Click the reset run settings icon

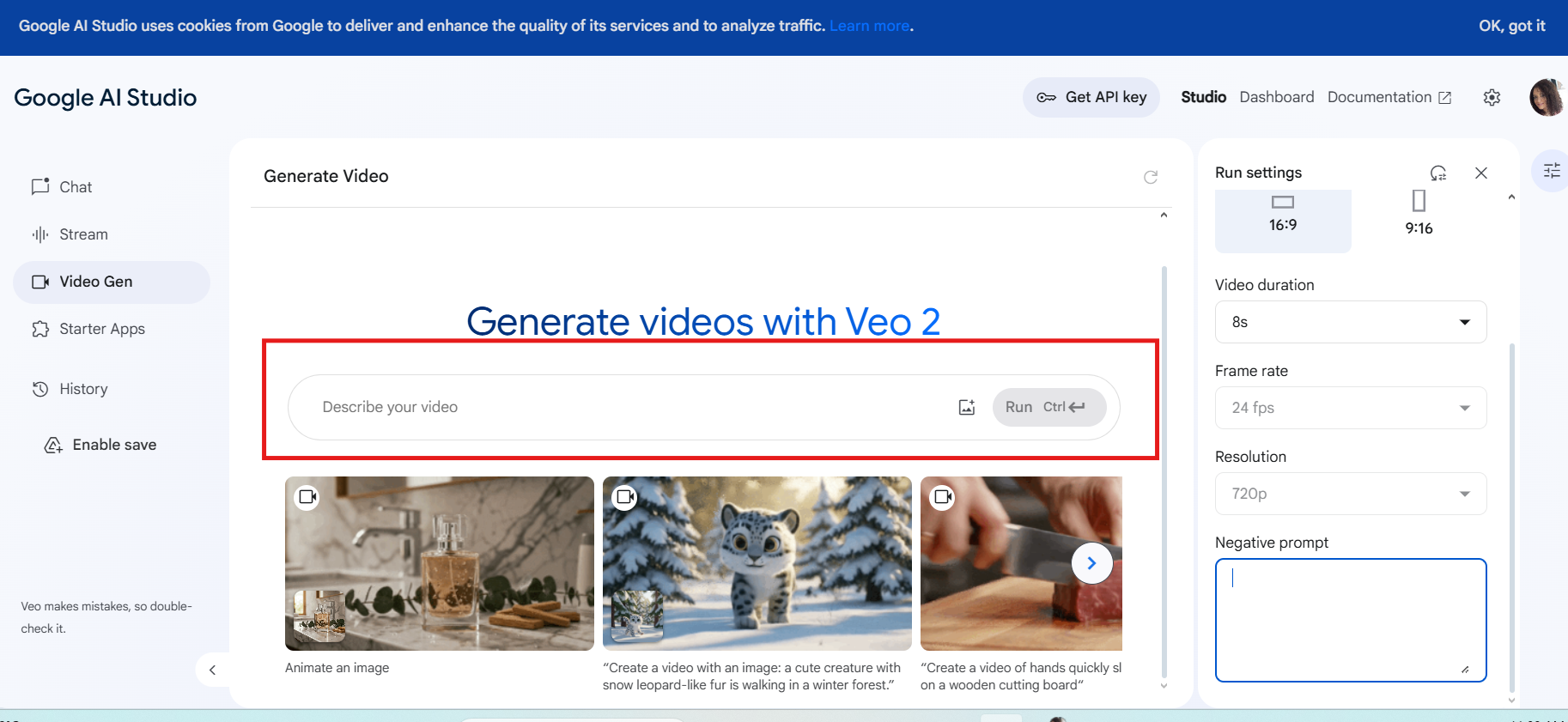(1438, 173)
